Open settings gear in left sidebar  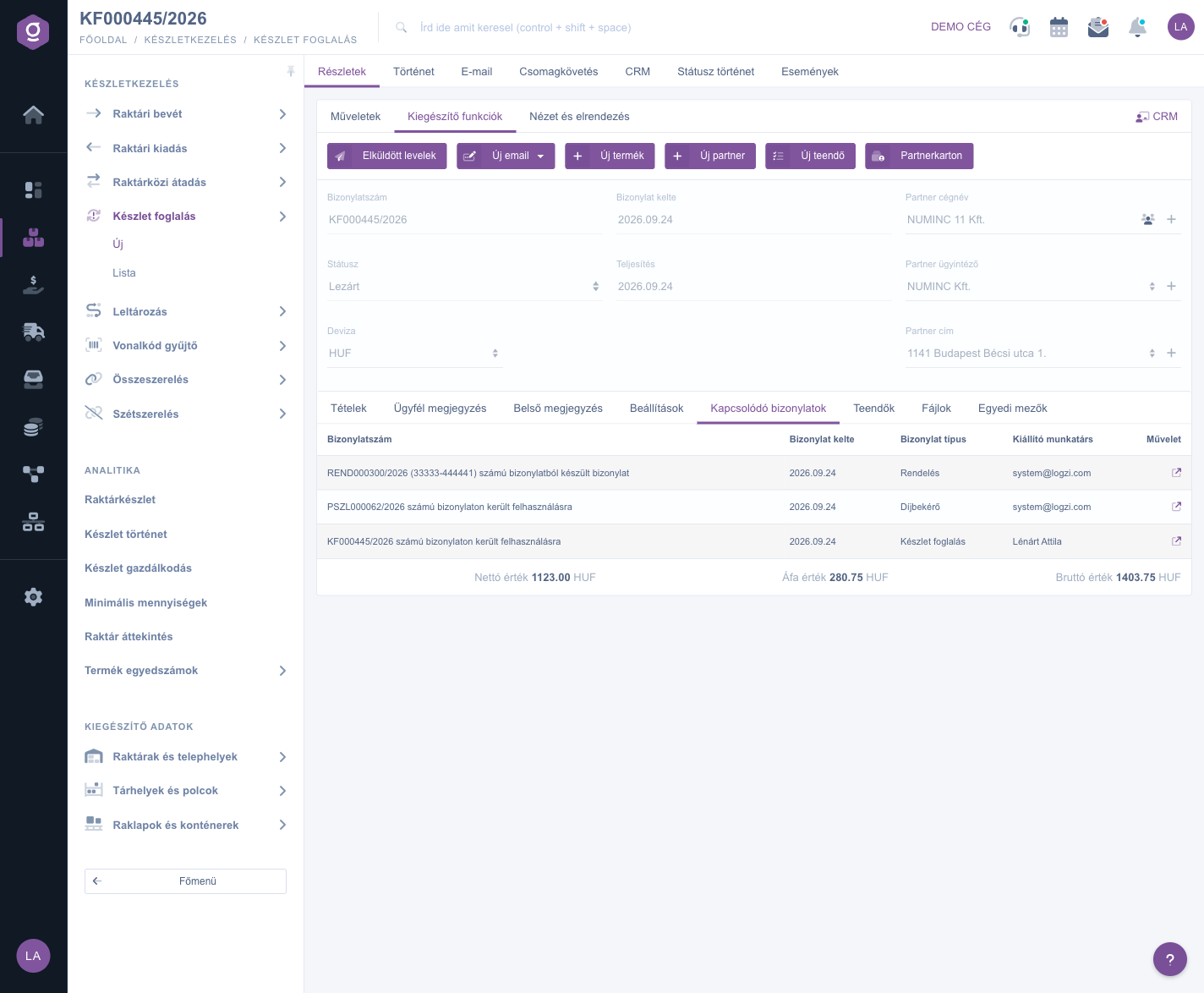tap(33, 597)
